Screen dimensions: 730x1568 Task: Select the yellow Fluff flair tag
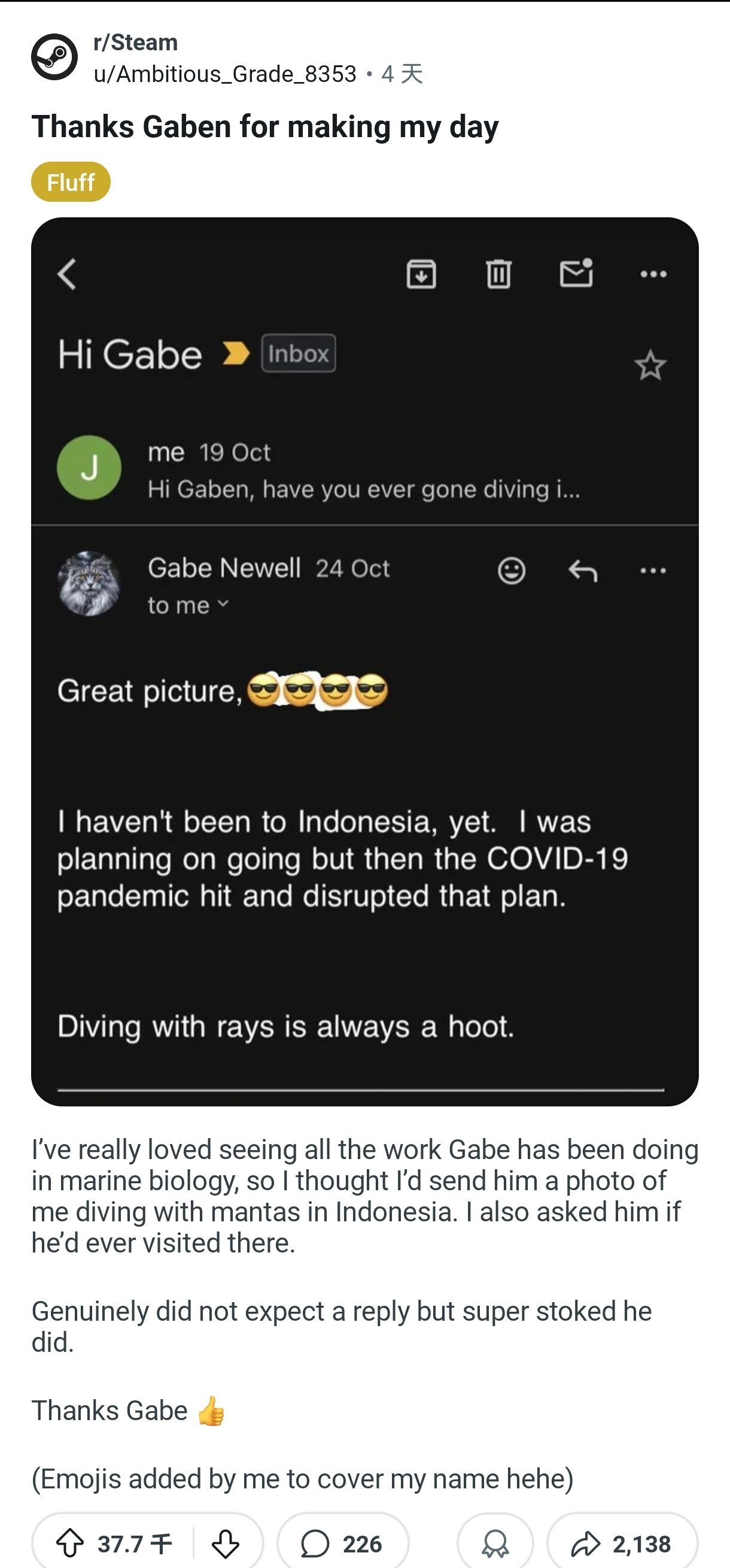tap(71, 182)
